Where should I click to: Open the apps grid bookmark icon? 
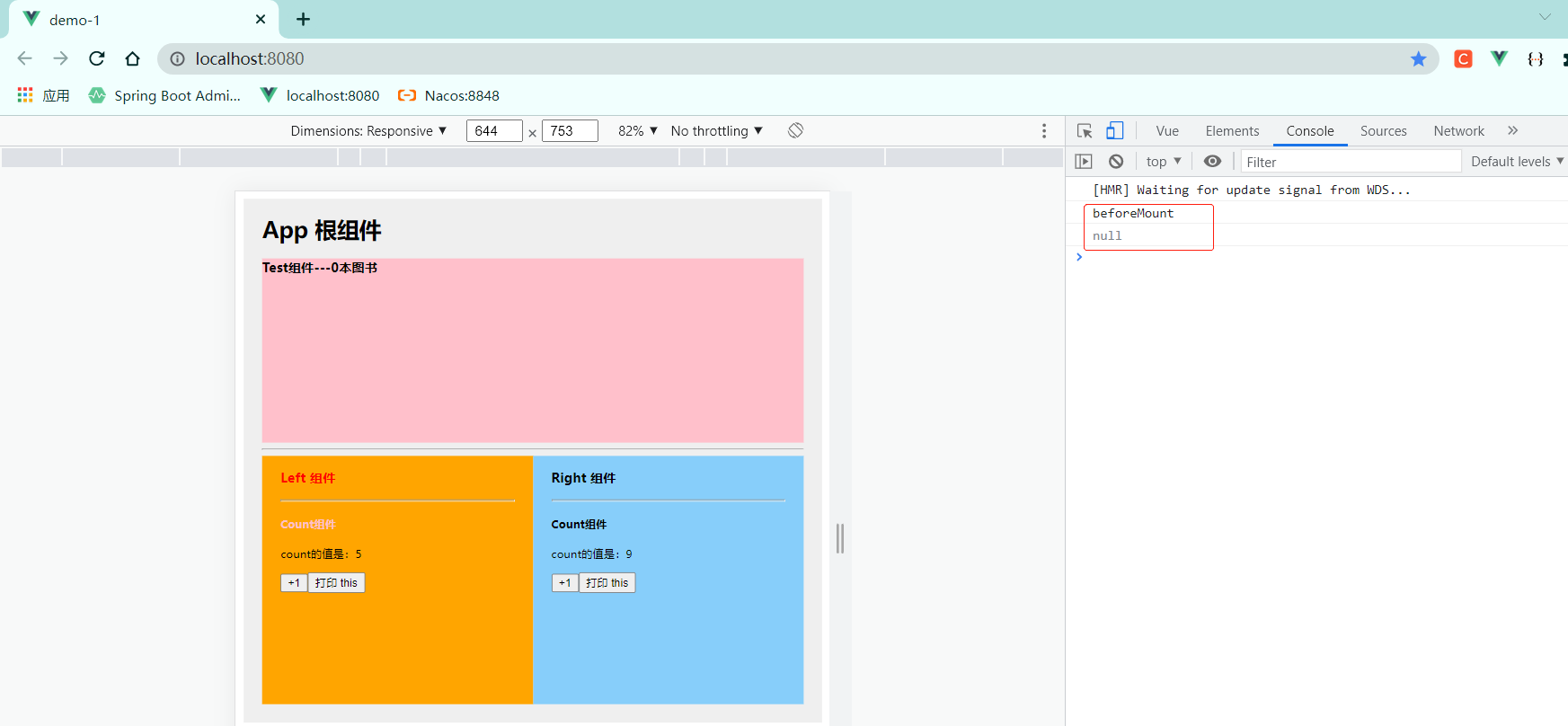tap(25, 95)
